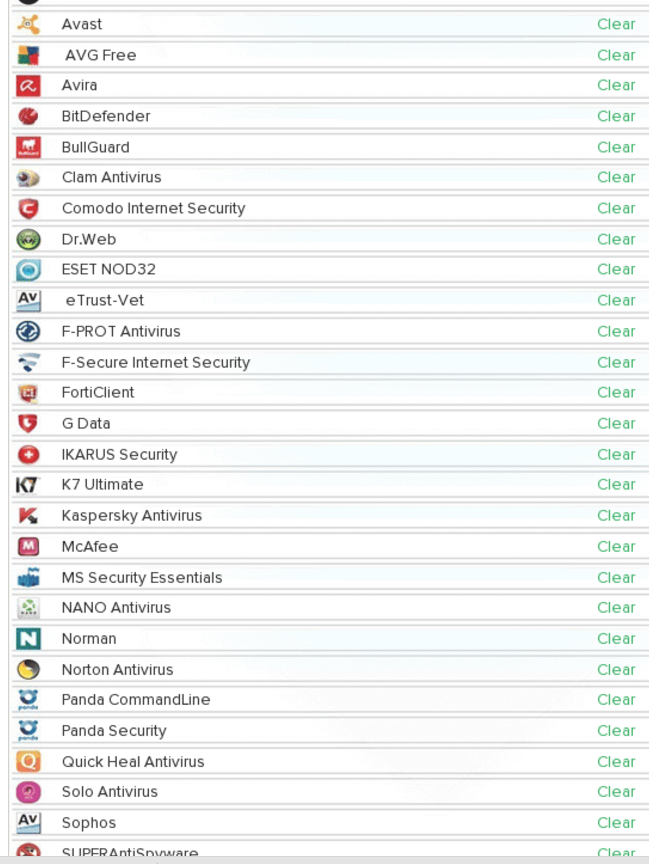
Task: Click the Avast orange logo icon
Action: click(28, 24)
